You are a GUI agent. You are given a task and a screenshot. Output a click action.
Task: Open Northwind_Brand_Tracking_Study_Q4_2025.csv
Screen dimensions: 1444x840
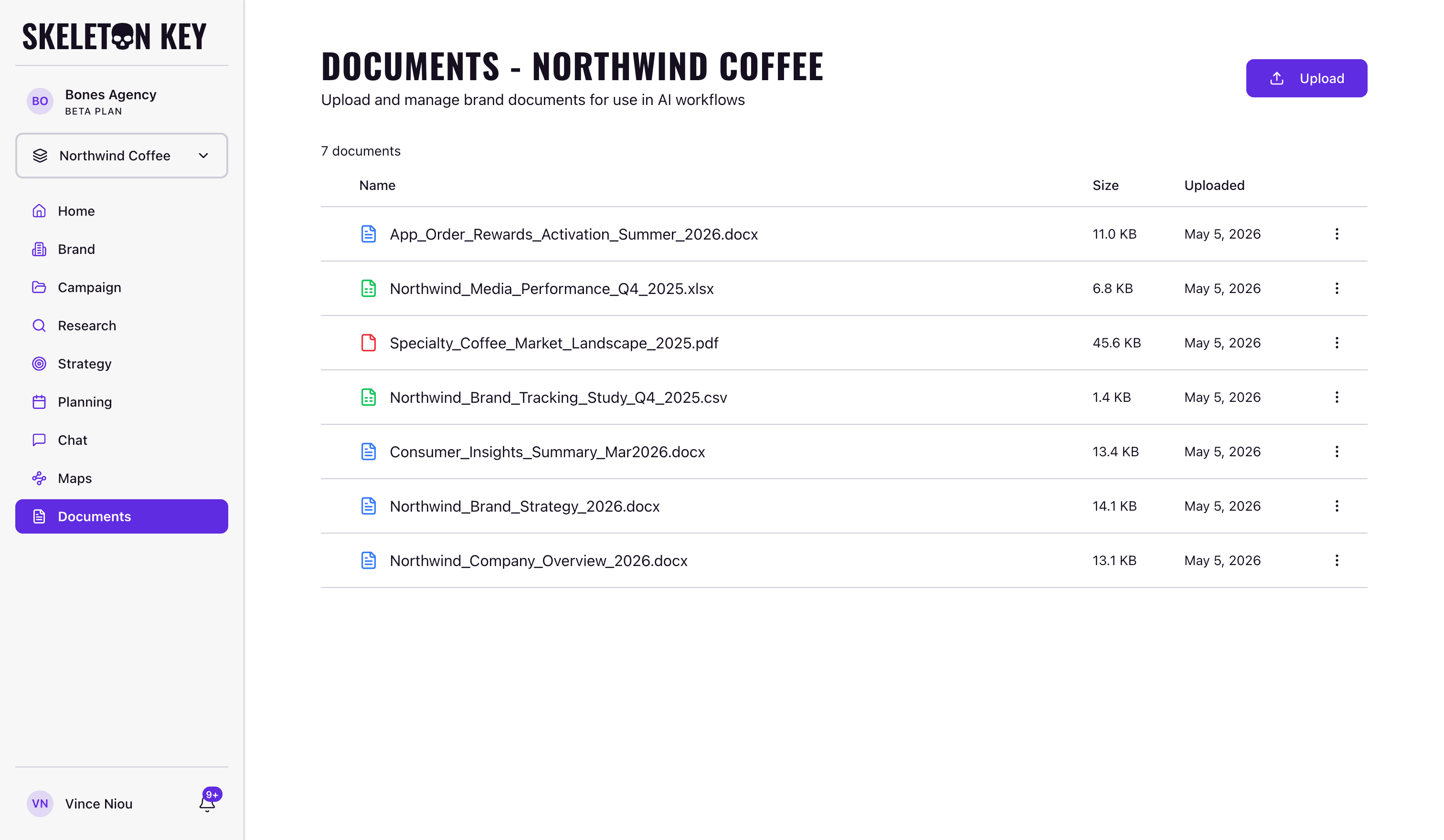(558, 398)
